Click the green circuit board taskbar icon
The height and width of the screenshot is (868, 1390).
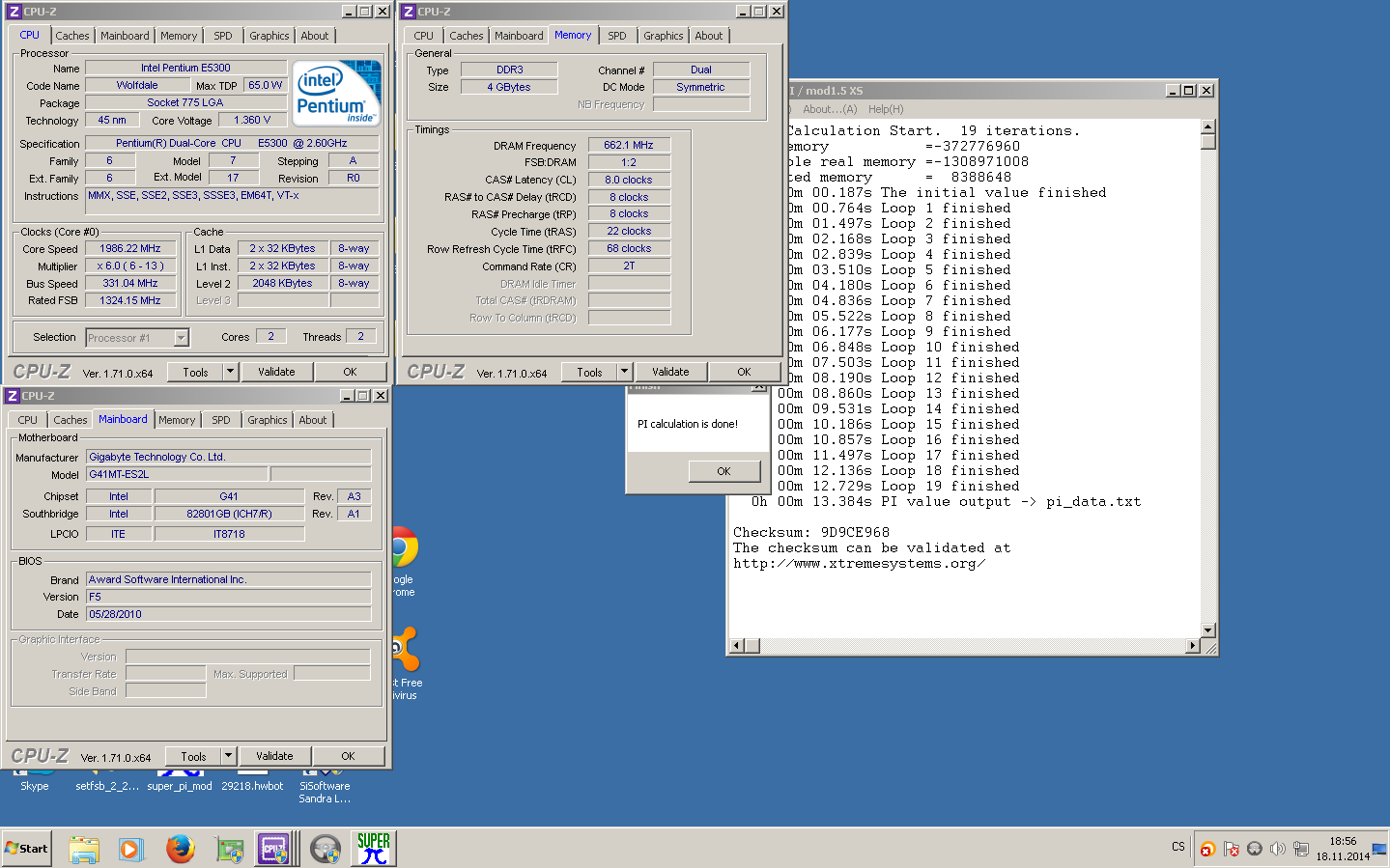(x=229, y=849)
